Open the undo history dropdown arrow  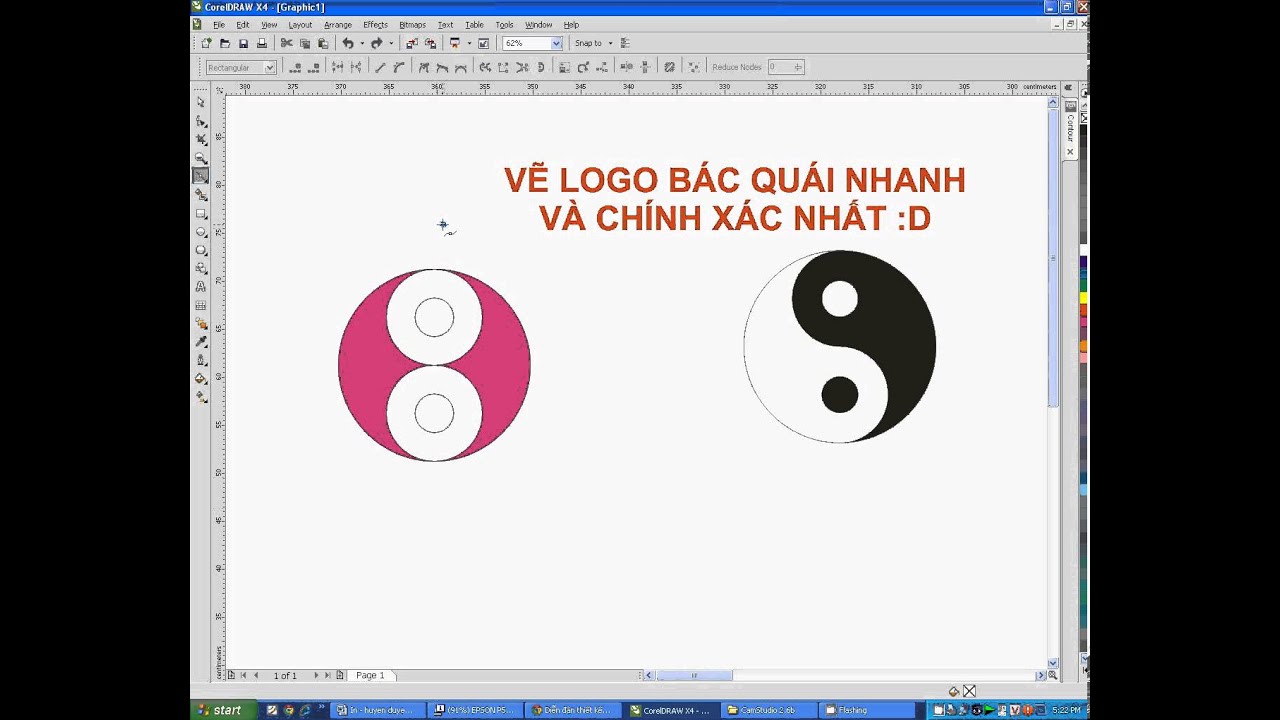361,43
